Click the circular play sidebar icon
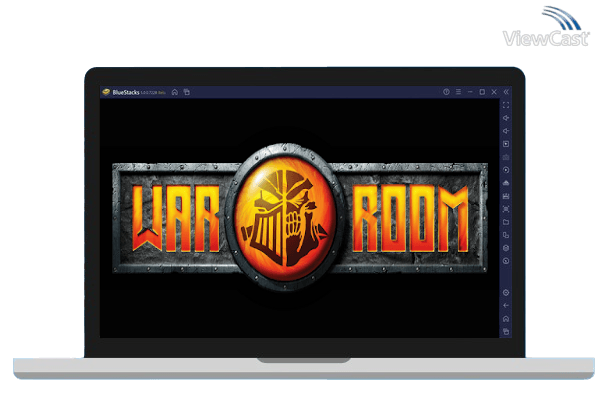 pos(506,170)
